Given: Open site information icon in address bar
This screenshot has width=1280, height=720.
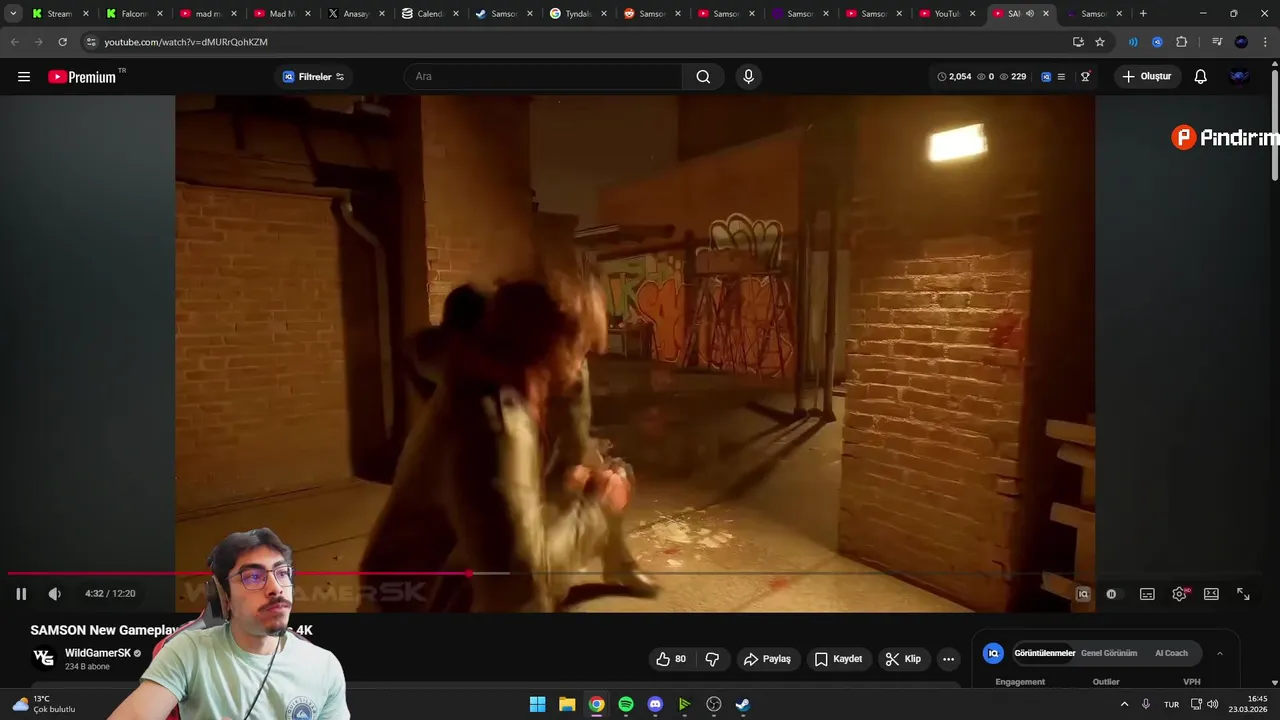Looking at the screenshot, I should point(90,42).
